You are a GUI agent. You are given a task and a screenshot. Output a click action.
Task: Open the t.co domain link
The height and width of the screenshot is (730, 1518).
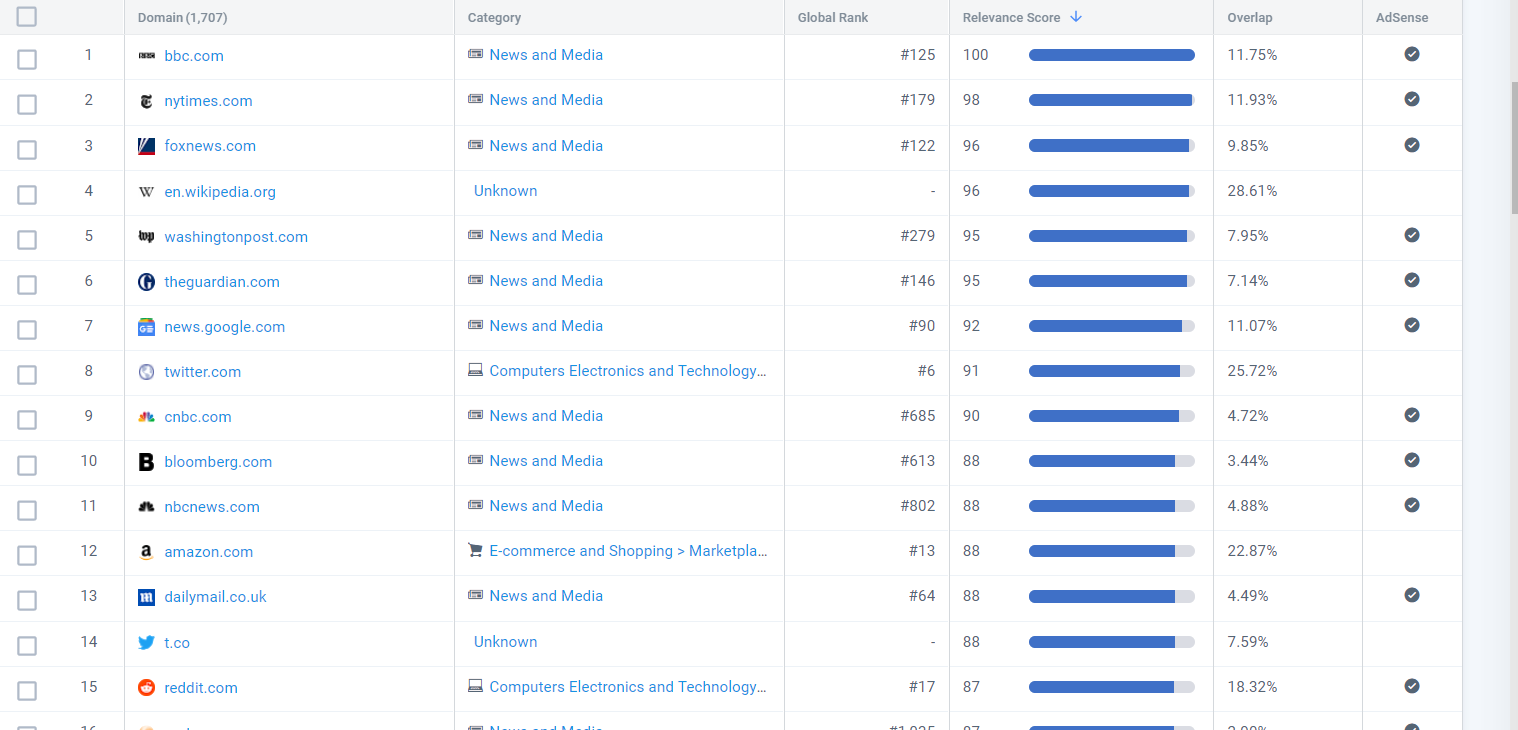pos(177,643)
